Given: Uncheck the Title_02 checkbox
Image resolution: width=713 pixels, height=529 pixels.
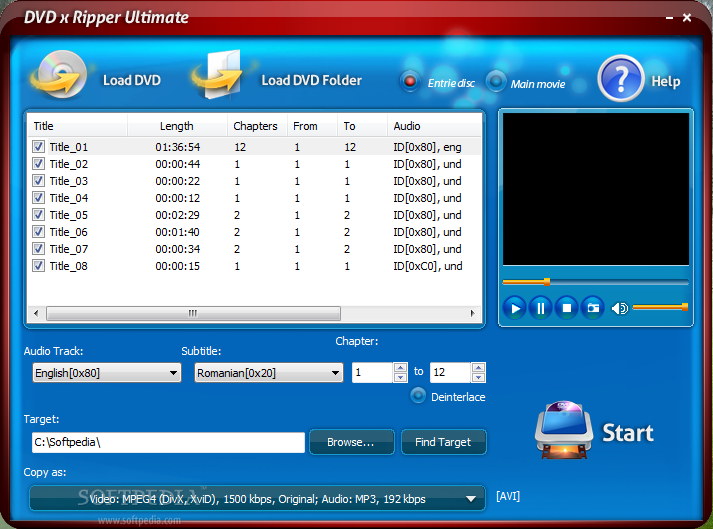Looking at the screenshot, I should click(x=39, y=163).
